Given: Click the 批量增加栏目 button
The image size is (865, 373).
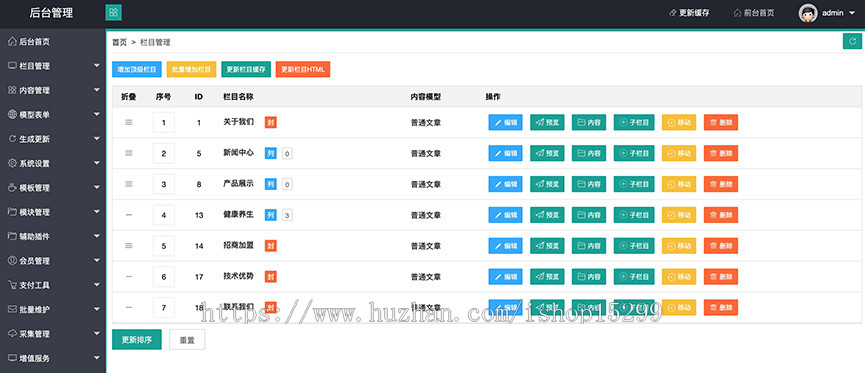Looking at the screenshot, I should (x=191, y=70).
